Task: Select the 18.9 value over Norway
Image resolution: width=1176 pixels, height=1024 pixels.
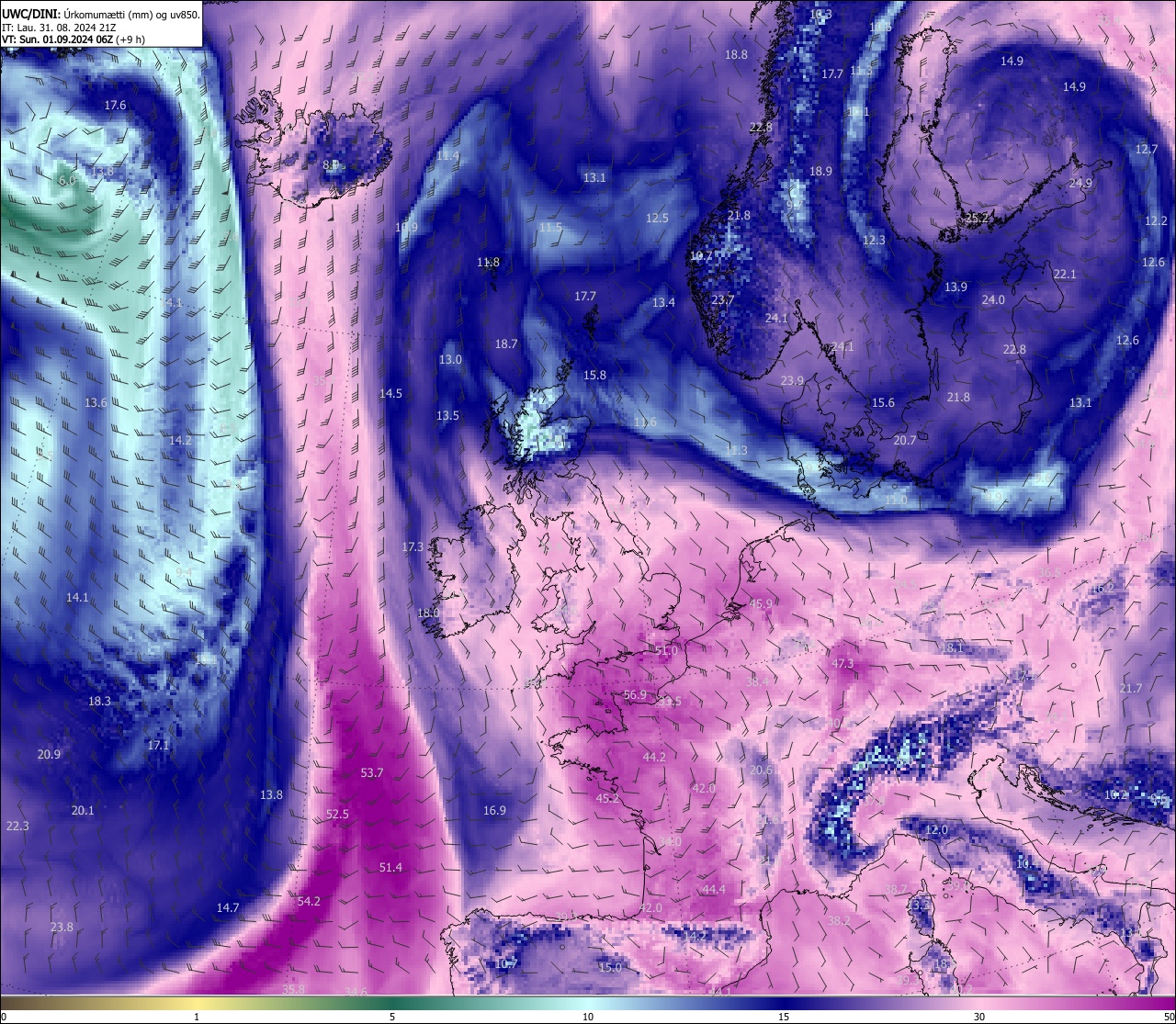Action: pyautogui.click(x=820, y=172)
